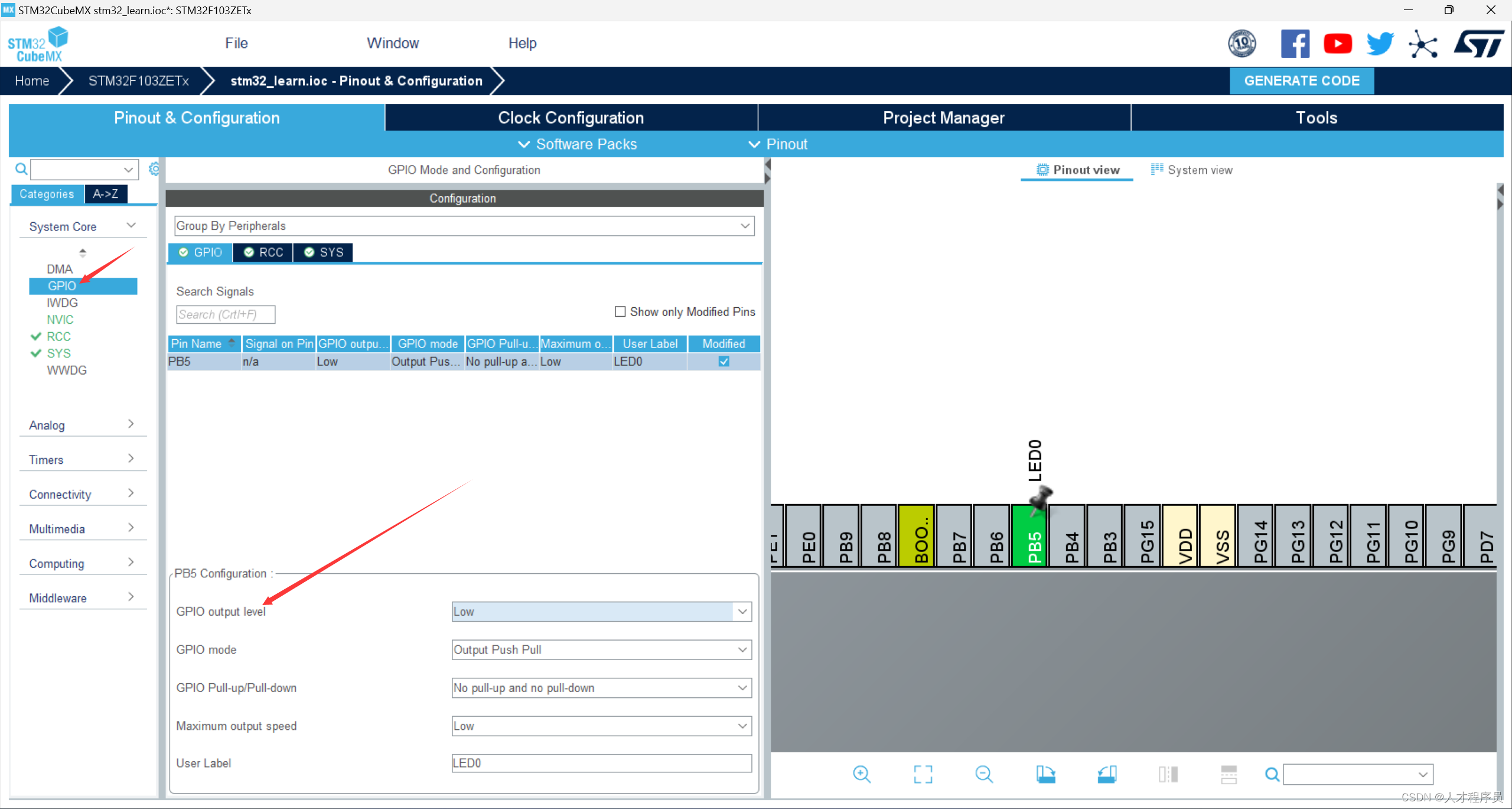Open the Software Packs dropdown menu
The height and width of the screenshot is (809, 1512).
click(577, 144)
